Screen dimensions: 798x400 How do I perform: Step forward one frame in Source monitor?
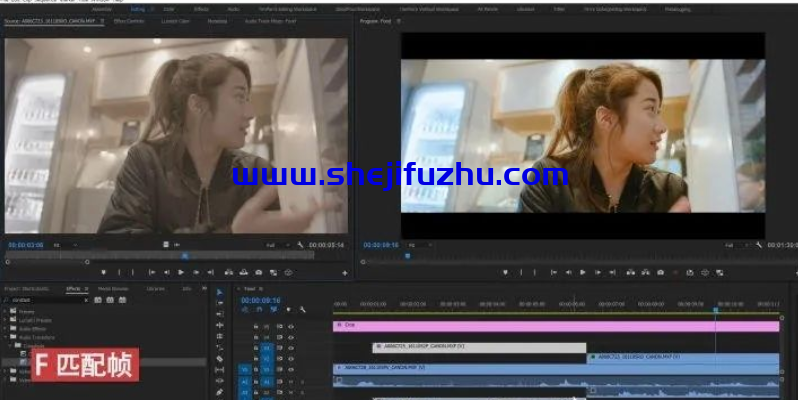(x=195, y=272)
